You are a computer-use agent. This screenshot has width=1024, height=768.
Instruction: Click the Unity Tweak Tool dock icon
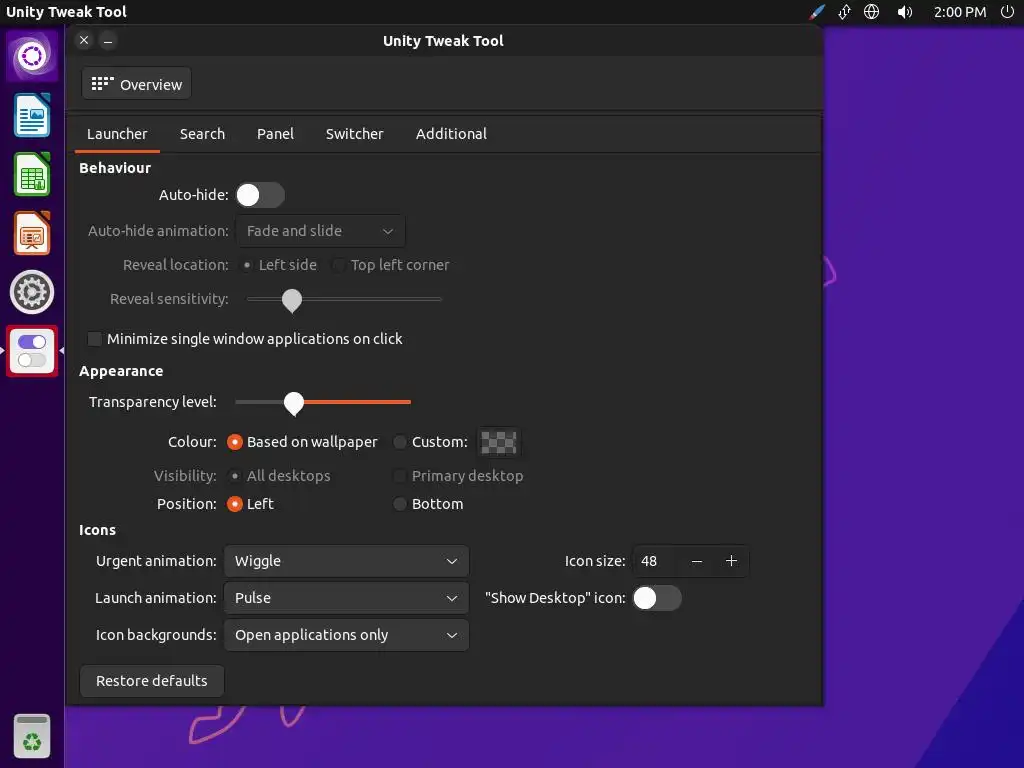pyautogui.click(x=32, y=351)
